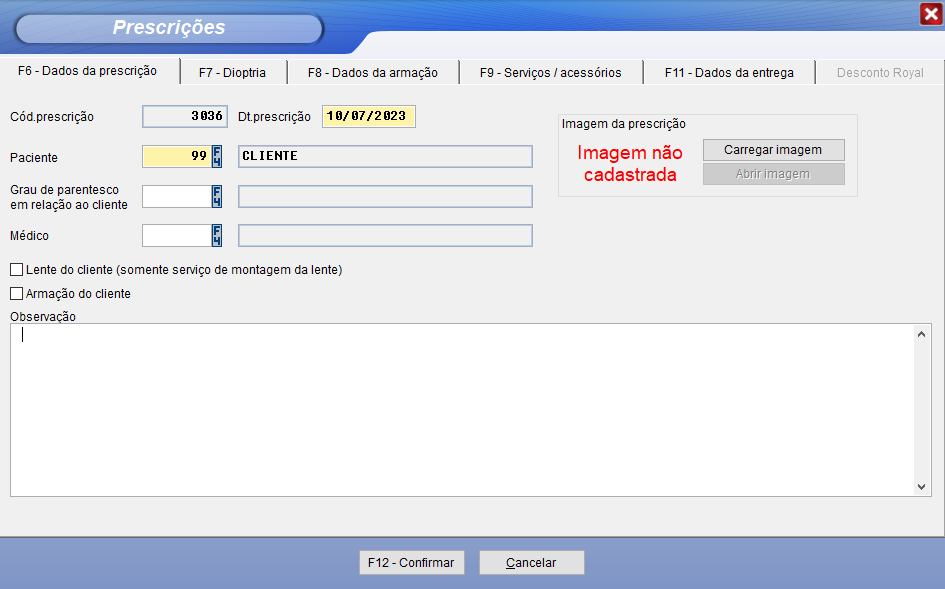Viewport: 945px width, 589px height.
Task: Open the F4 lookup for Grau de parentesco
Action: [217, 196]
